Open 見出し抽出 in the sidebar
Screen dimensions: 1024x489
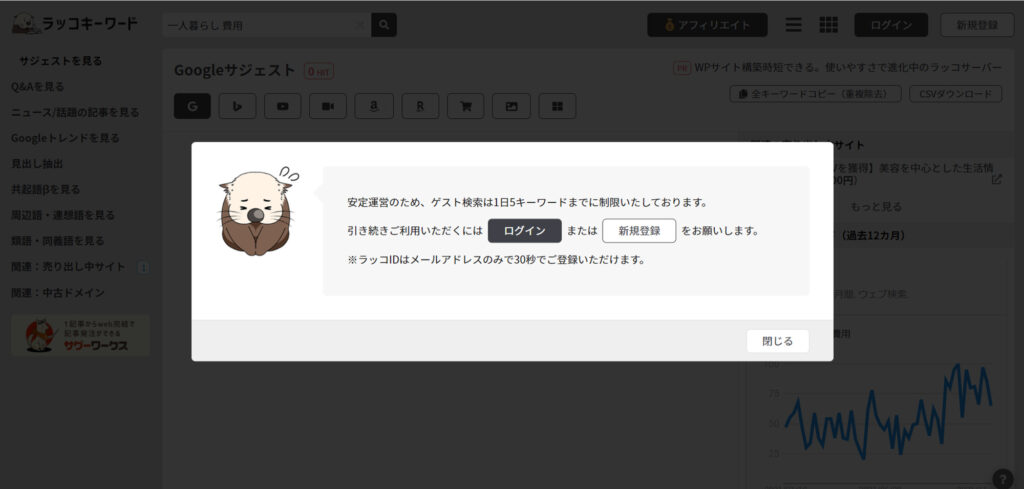coord(37,164)
